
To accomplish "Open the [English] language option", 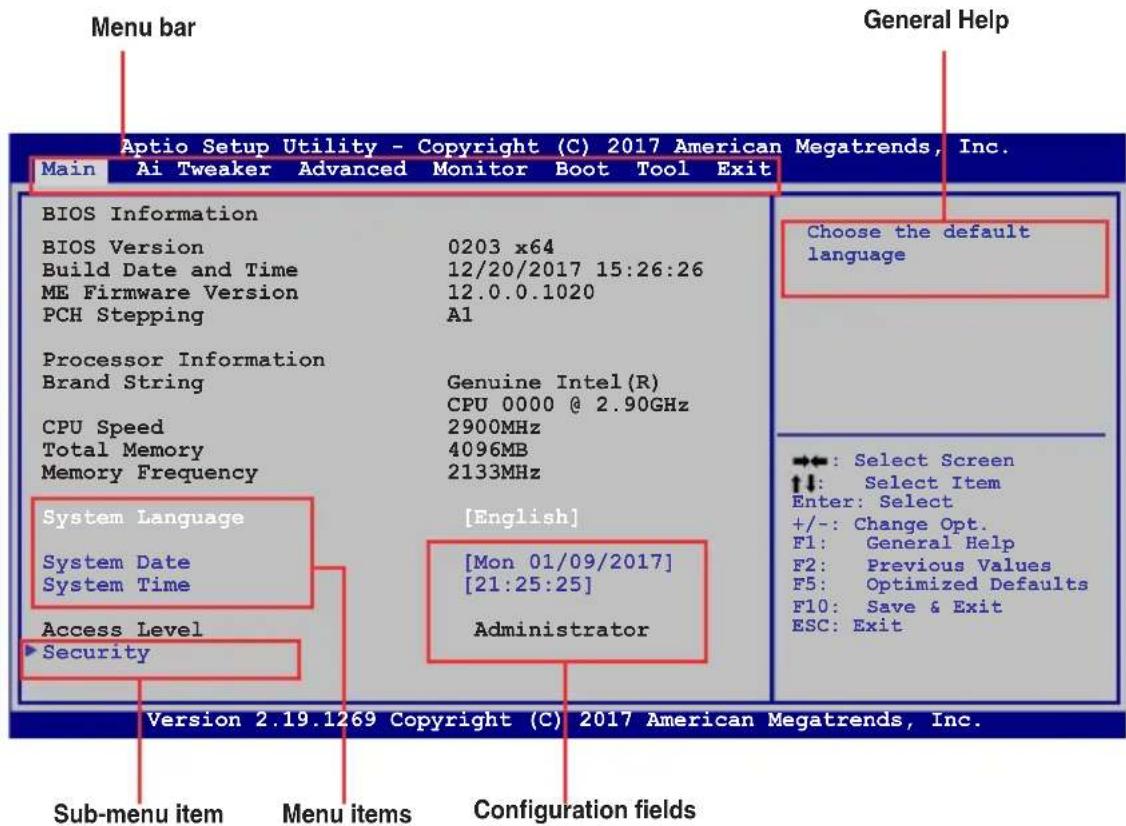I will pyautogui.click(x=521, y=517).
